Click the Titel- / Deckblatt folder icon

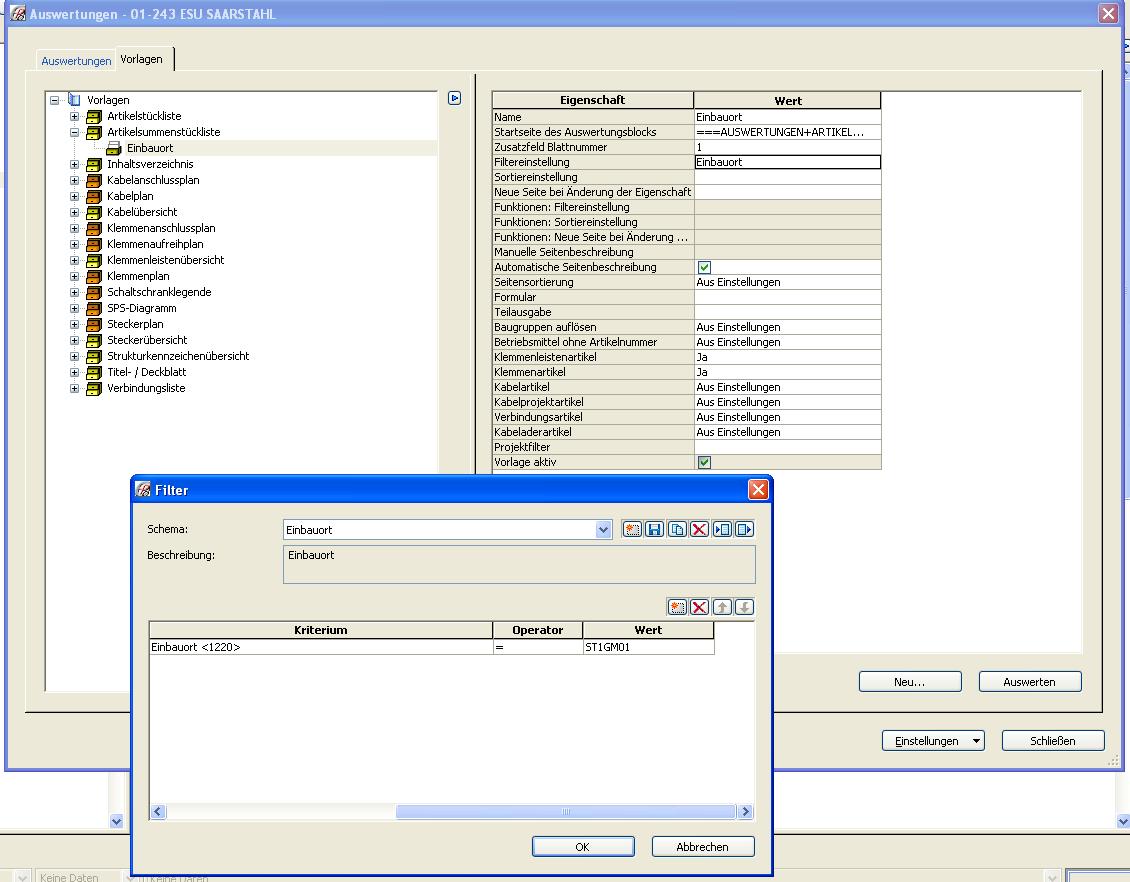click(94, 372)
